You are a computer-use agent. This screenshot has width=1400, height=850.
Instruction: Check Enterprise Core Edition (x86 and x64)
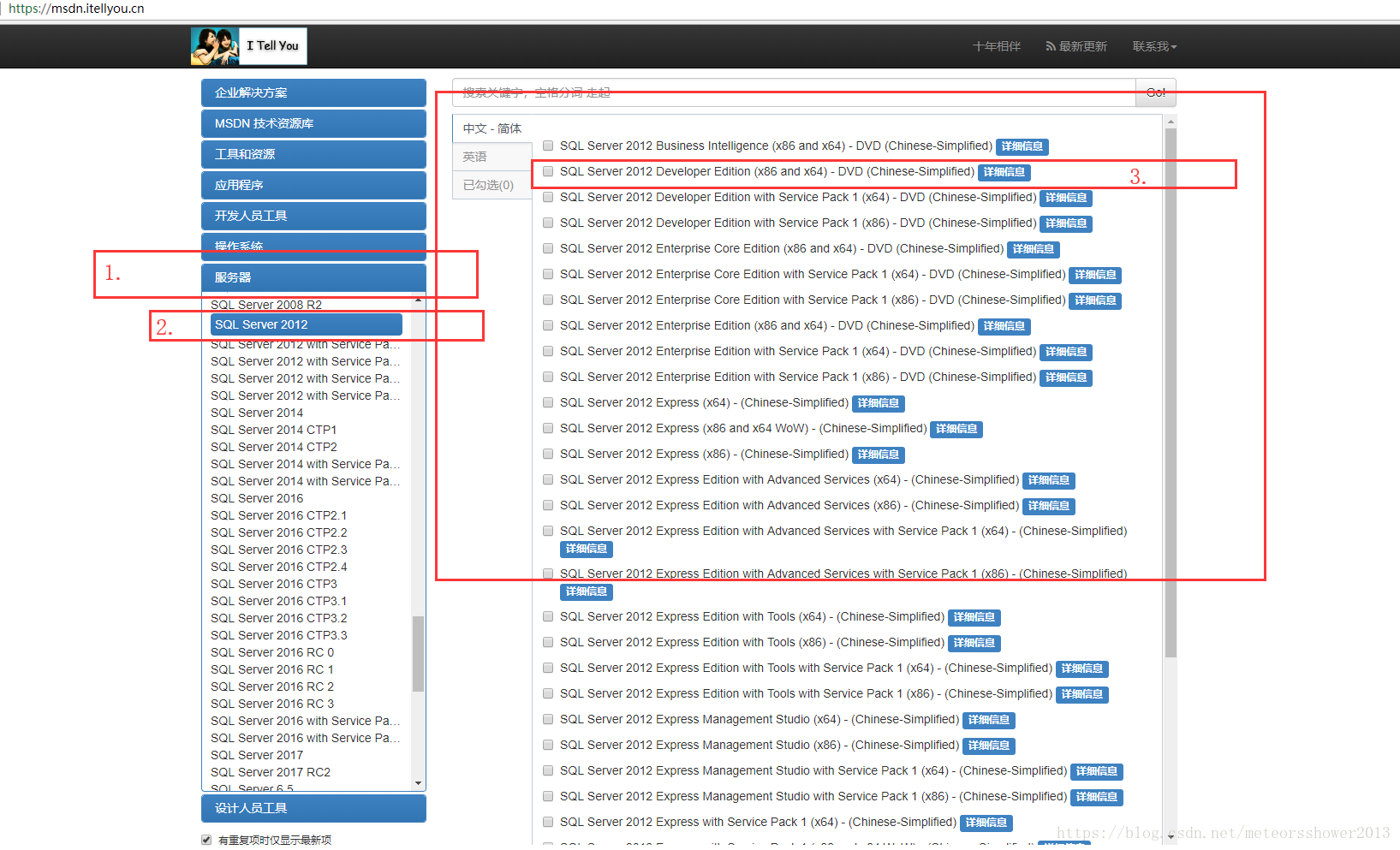[x=548, y=249]
